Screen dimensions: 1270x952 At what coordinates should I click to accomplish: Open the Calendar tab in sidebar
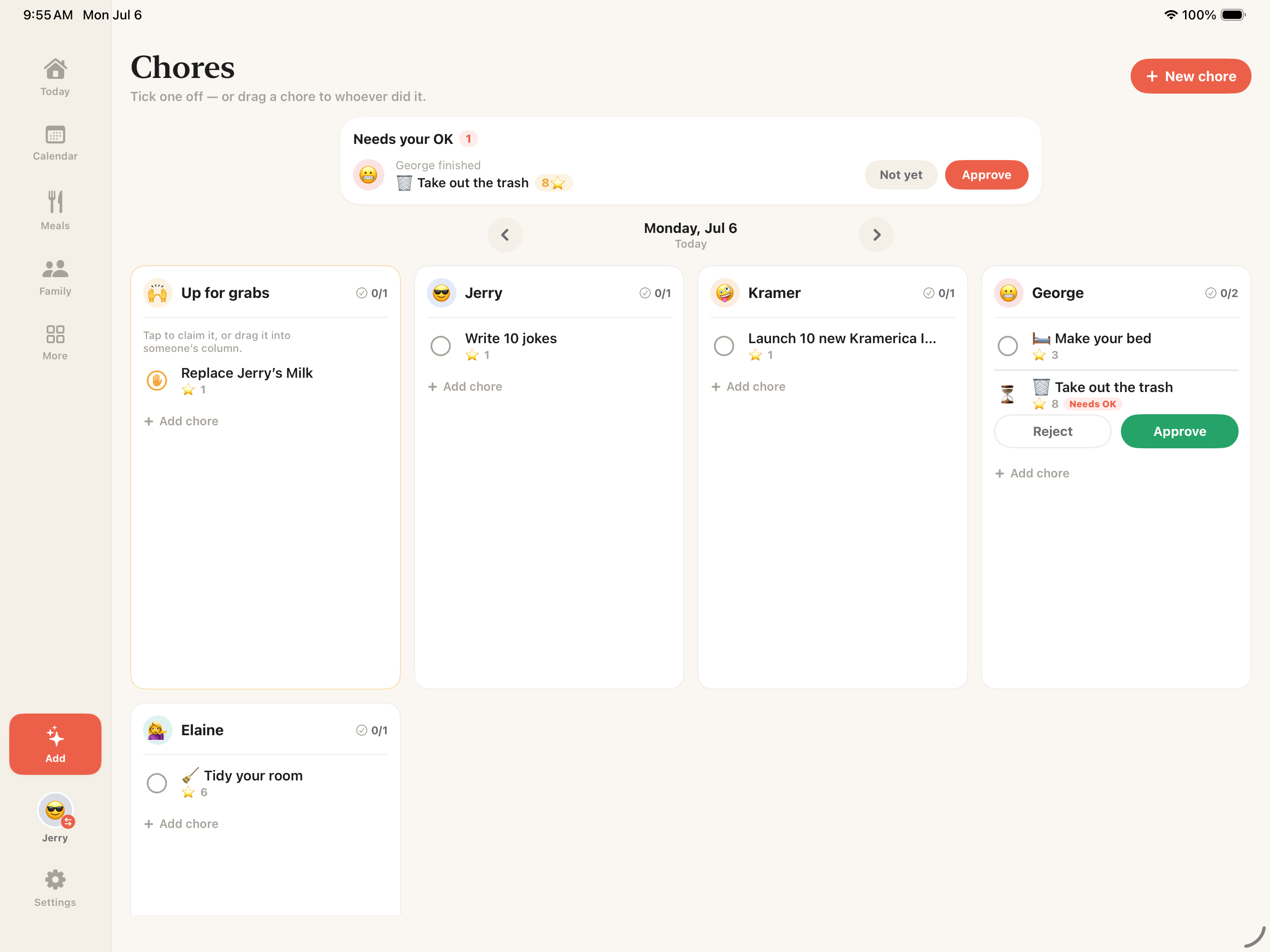pos(55,143)
